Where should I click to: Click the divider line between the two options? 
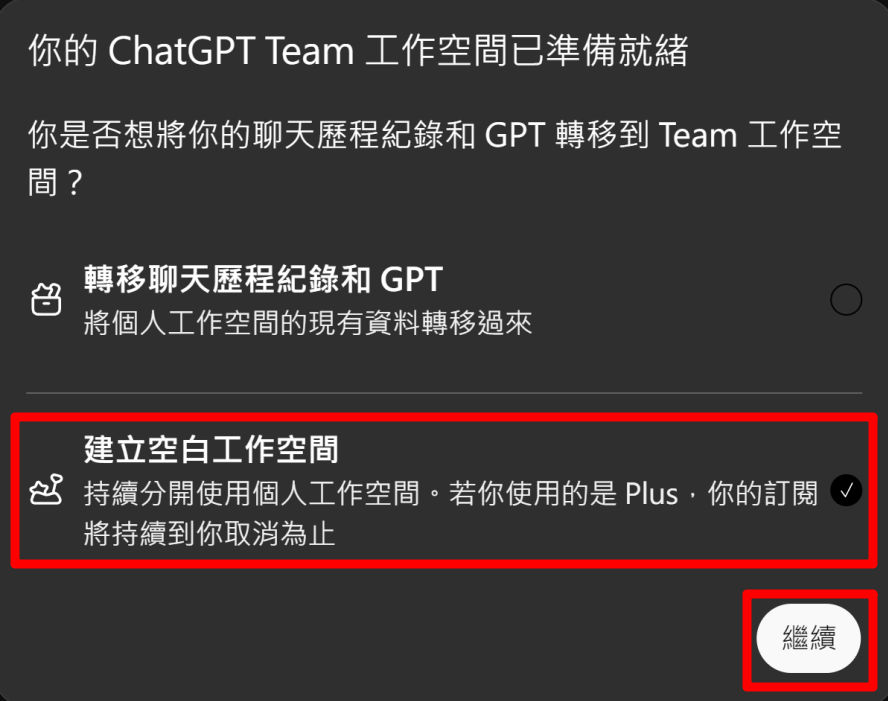point(444,392)
